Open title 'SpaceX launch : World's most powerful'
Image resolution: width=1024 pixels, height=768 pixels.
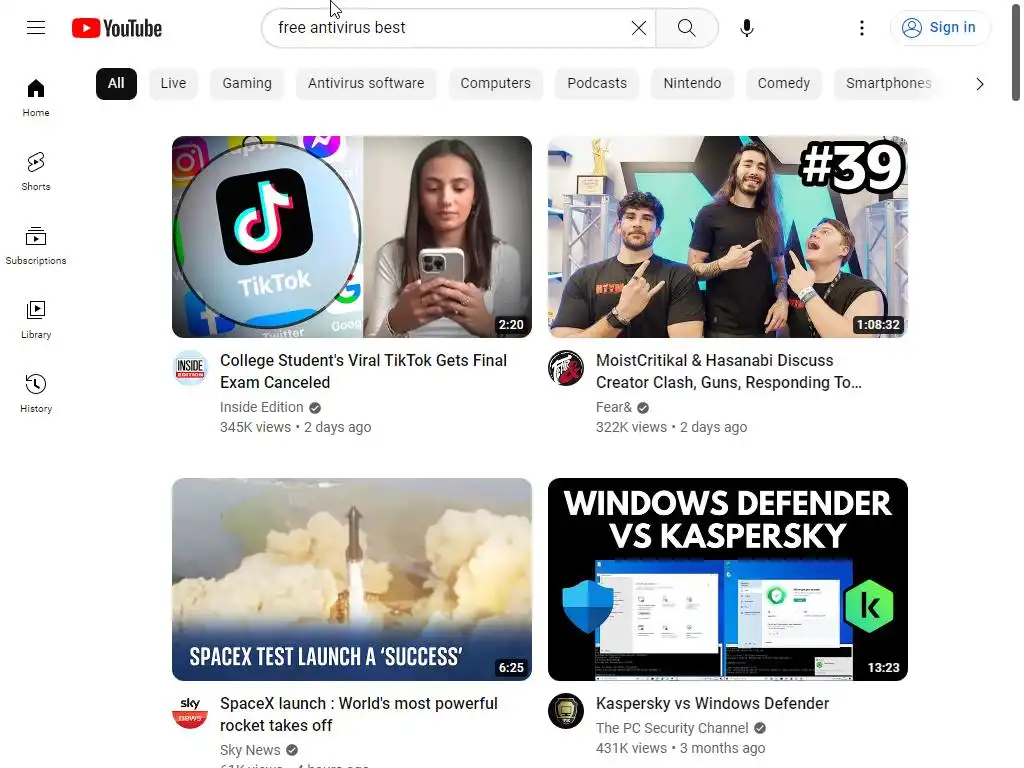tap(359, 714)
